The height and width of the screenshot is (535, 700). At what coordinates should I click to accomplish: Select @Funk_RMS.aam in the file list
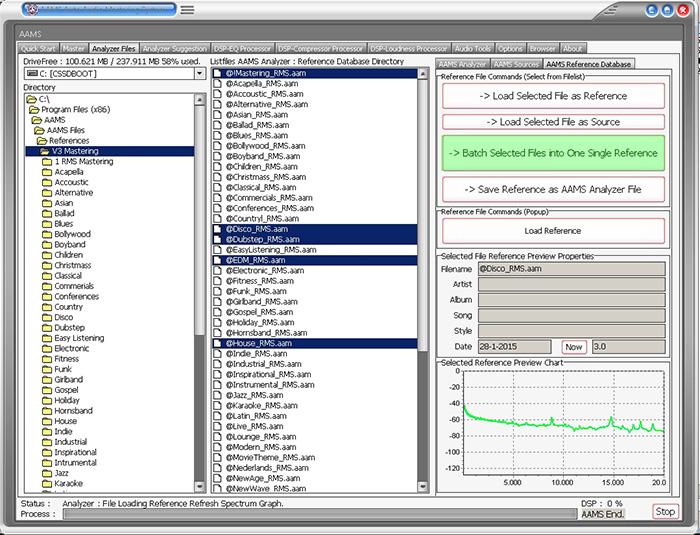315,291
